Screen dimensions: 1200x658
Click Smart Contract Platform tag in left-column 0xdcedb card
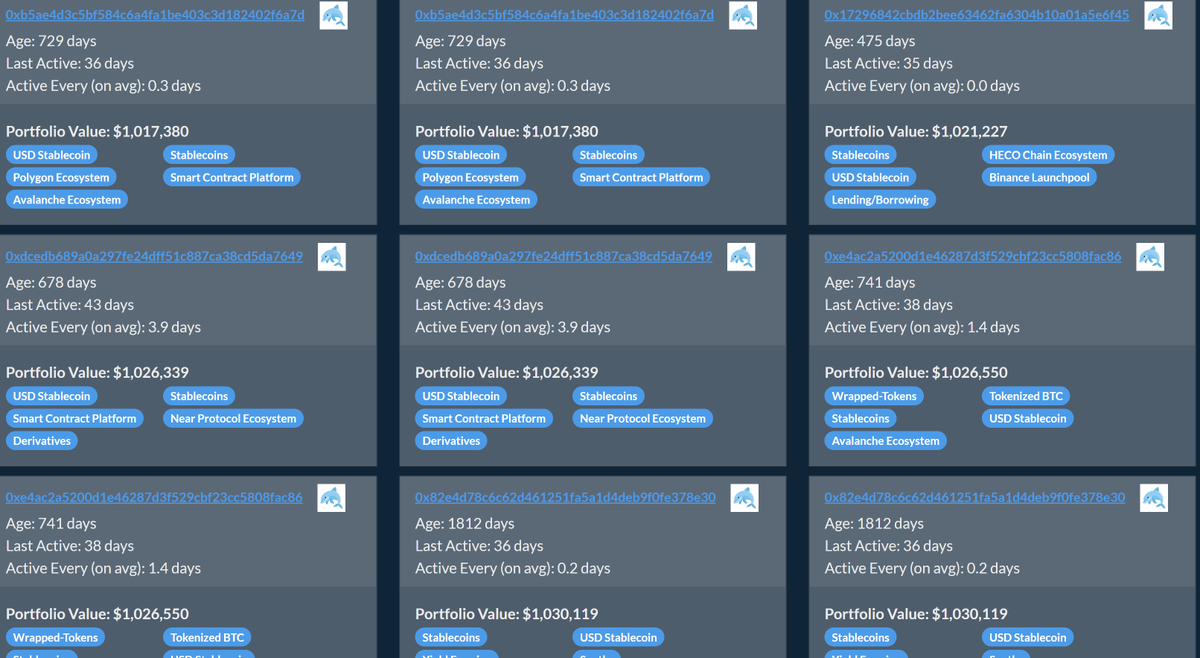tap(75, 418)
